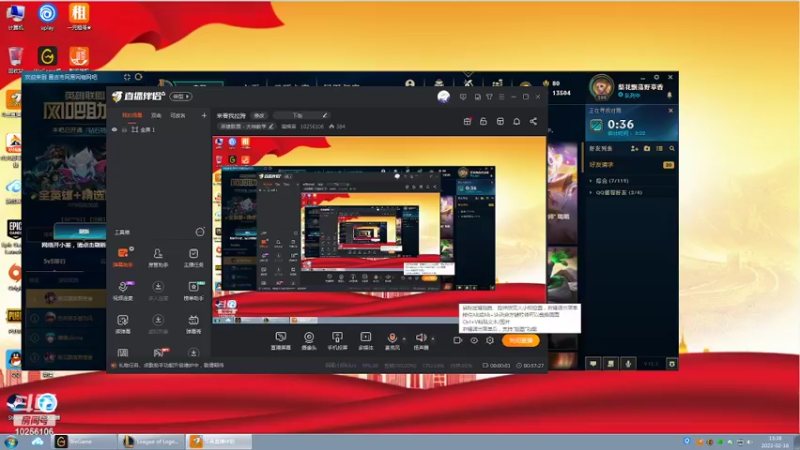Open the TV-shaped danmaku show tool
The height and width of the screenshot is (450, 800).
pyautogui.click(x=193, y=323)
